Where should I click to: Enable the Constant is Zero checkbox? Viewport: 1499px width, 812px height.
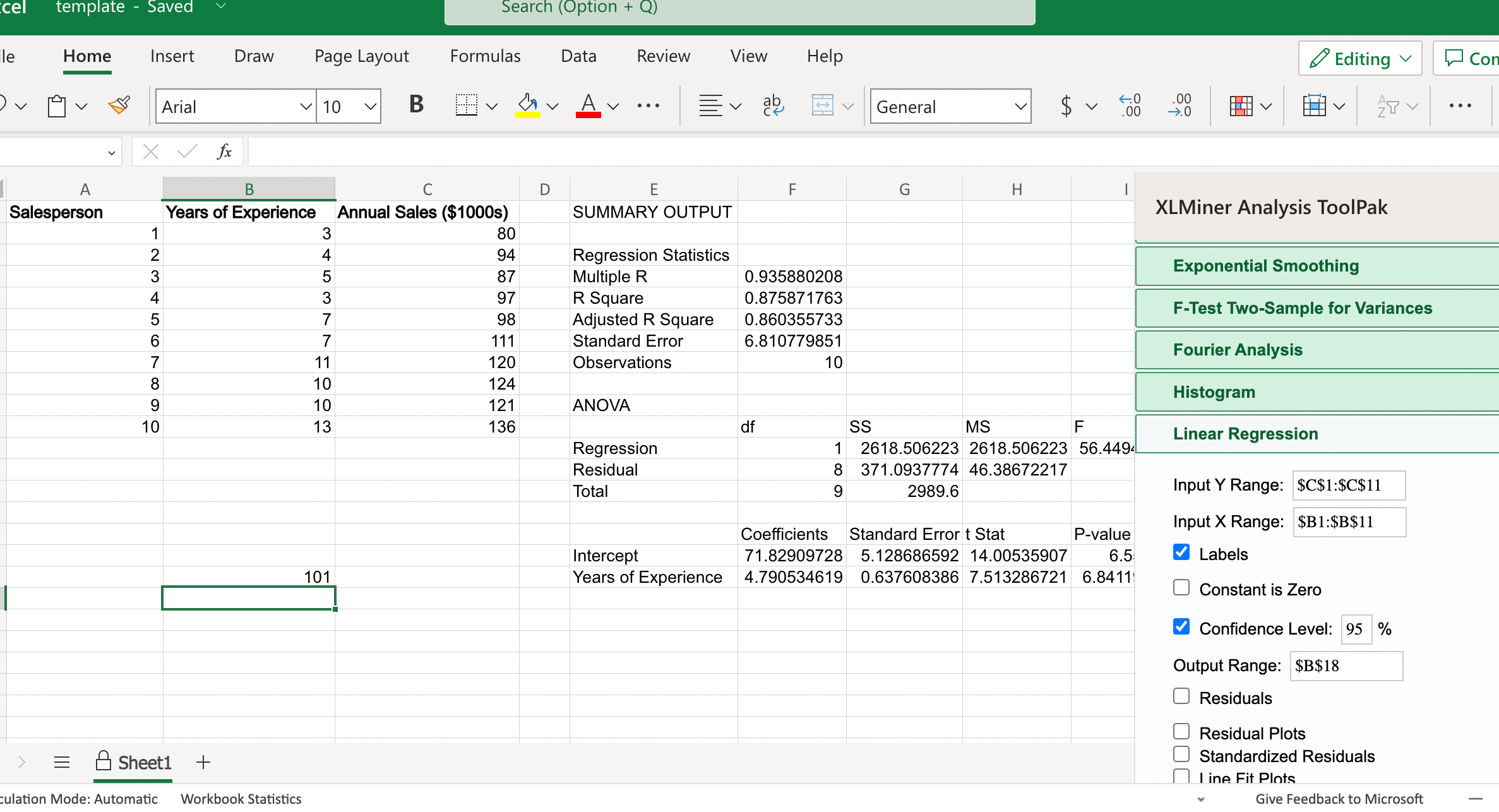point(1181,588)
